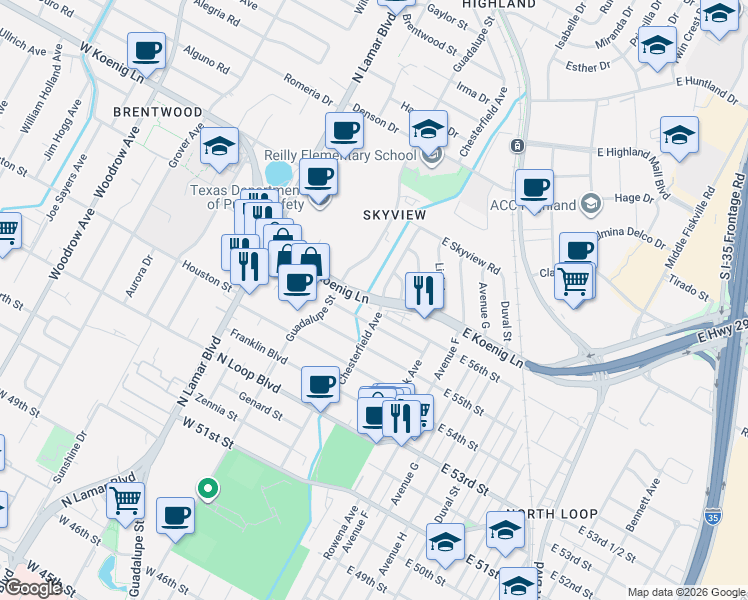
Task: Open coffee marker on Koenig Ln at Guadalupe St
Action: click(297, 286)
